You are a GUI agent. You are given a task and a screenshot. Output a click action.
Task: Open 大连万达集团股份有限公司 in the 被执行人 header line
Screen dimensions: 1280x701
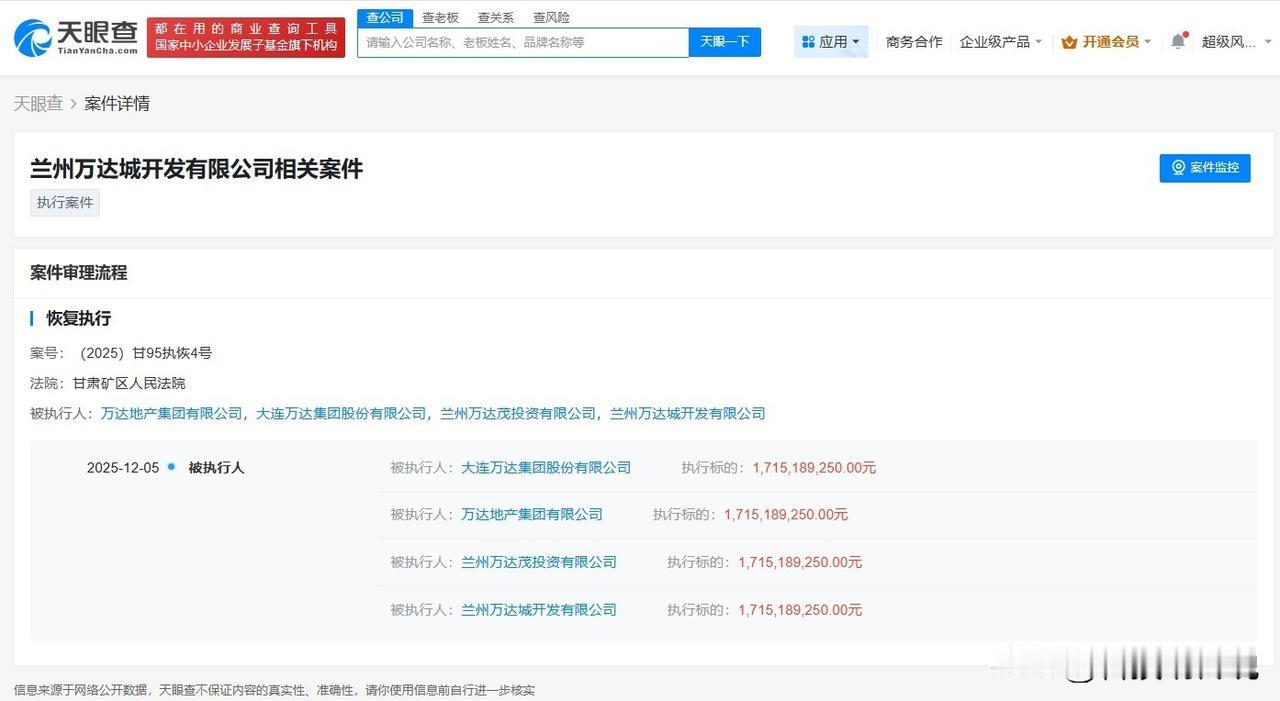pos(341,413)
